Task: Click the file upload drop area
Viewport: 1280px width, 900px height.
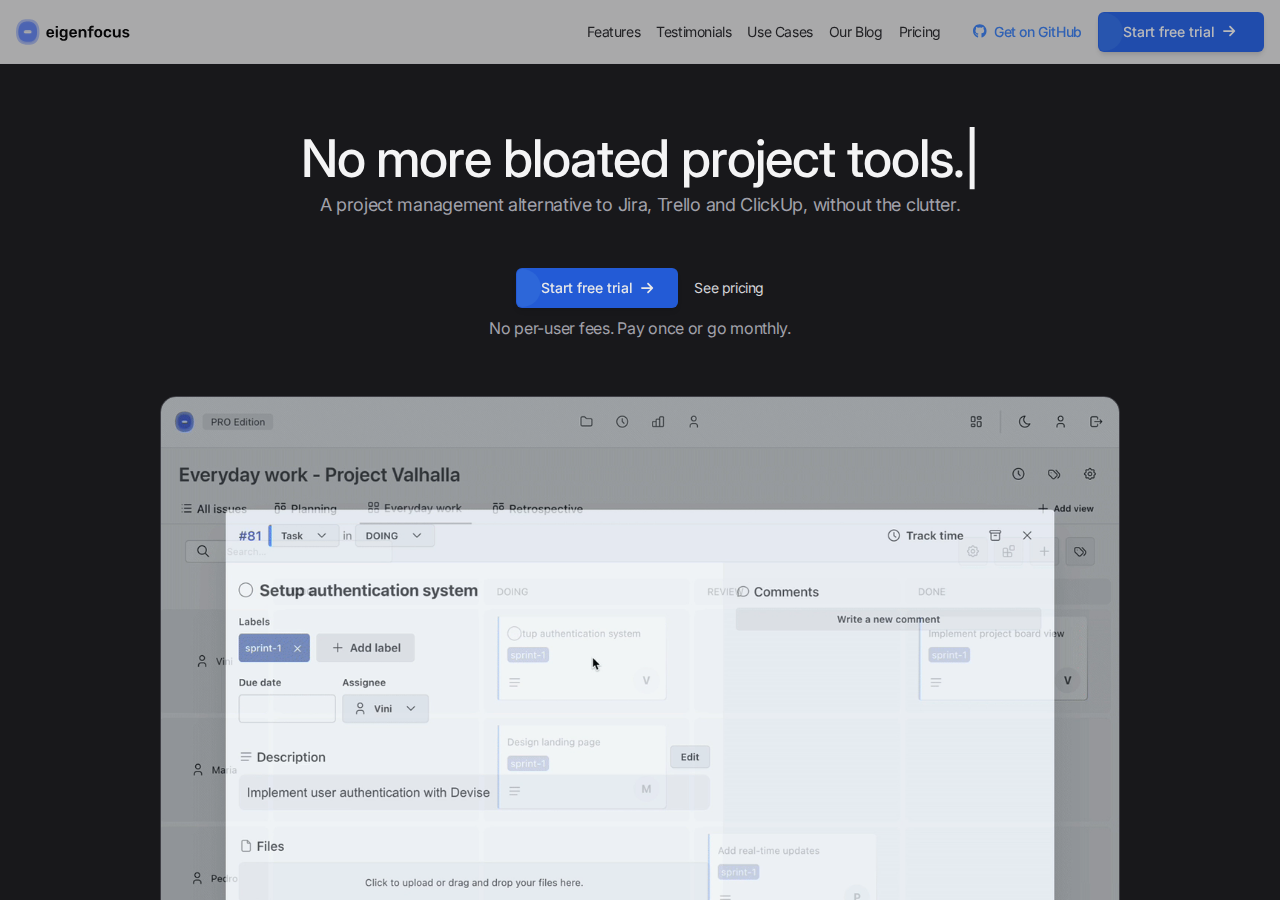Action: (x=474, y=882)
